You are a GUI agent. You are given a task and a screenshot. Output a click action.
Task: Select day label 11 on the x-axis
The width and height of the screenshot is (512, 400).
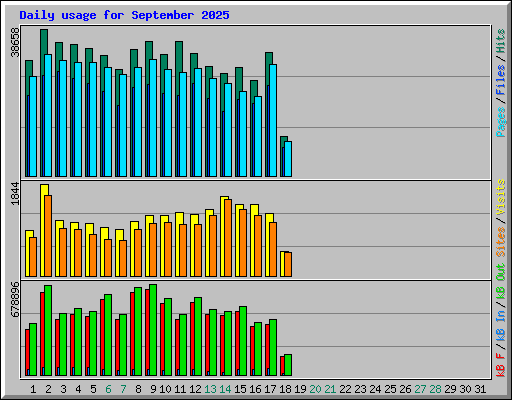click(x=180, y=389)
